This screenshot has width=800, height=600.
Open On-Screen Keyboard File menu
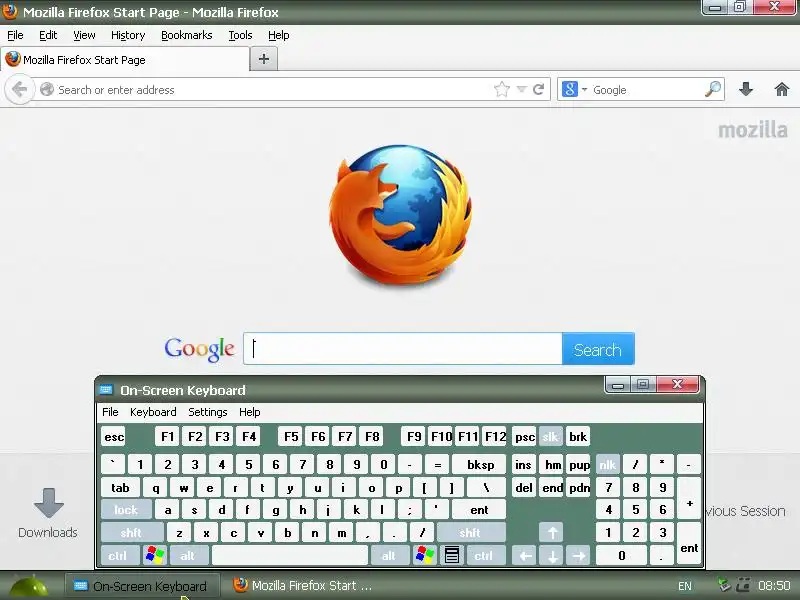pyautogui.click(x=110, y=412)
